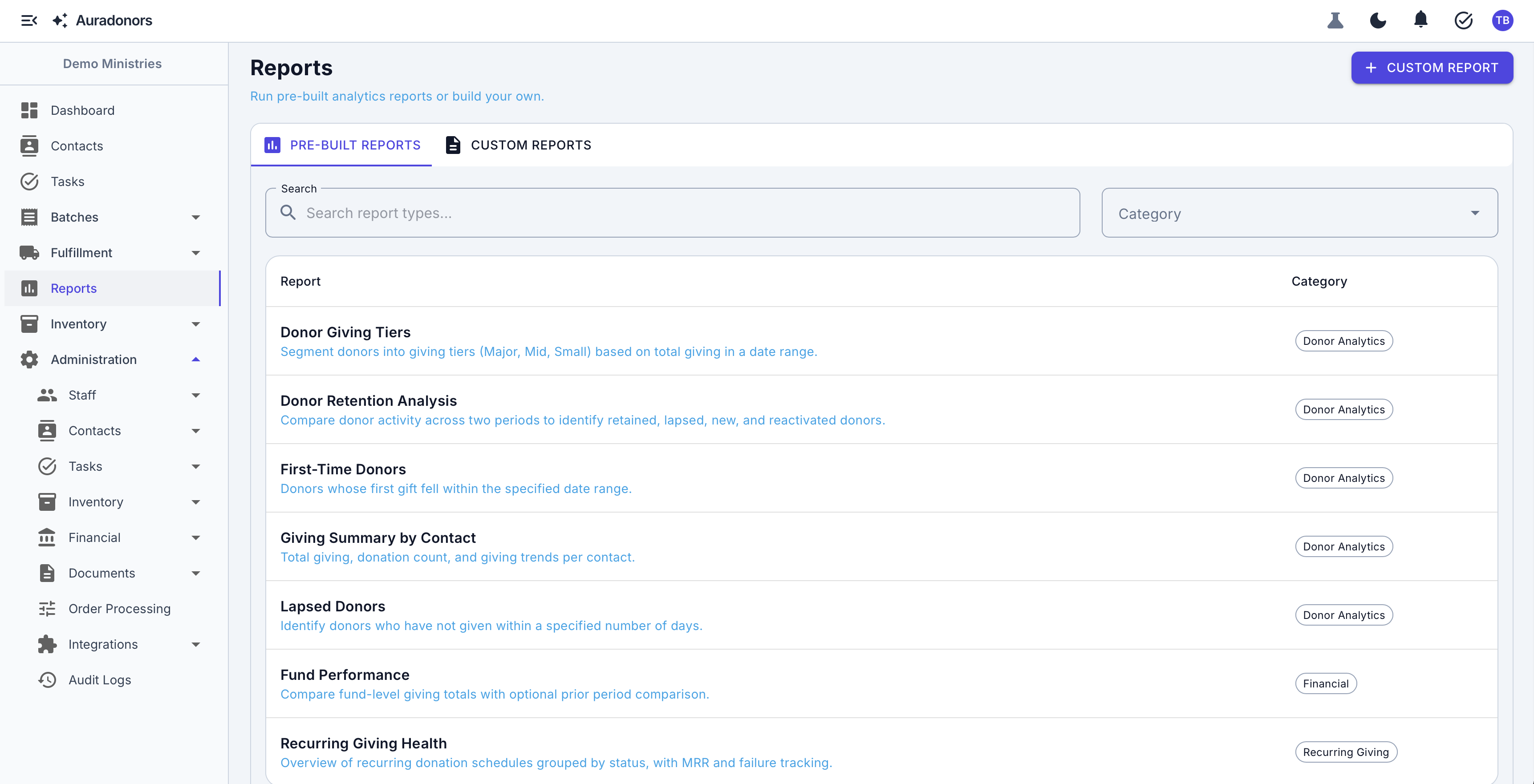Collapse the sidebar with the menu icon

(28, 21)
